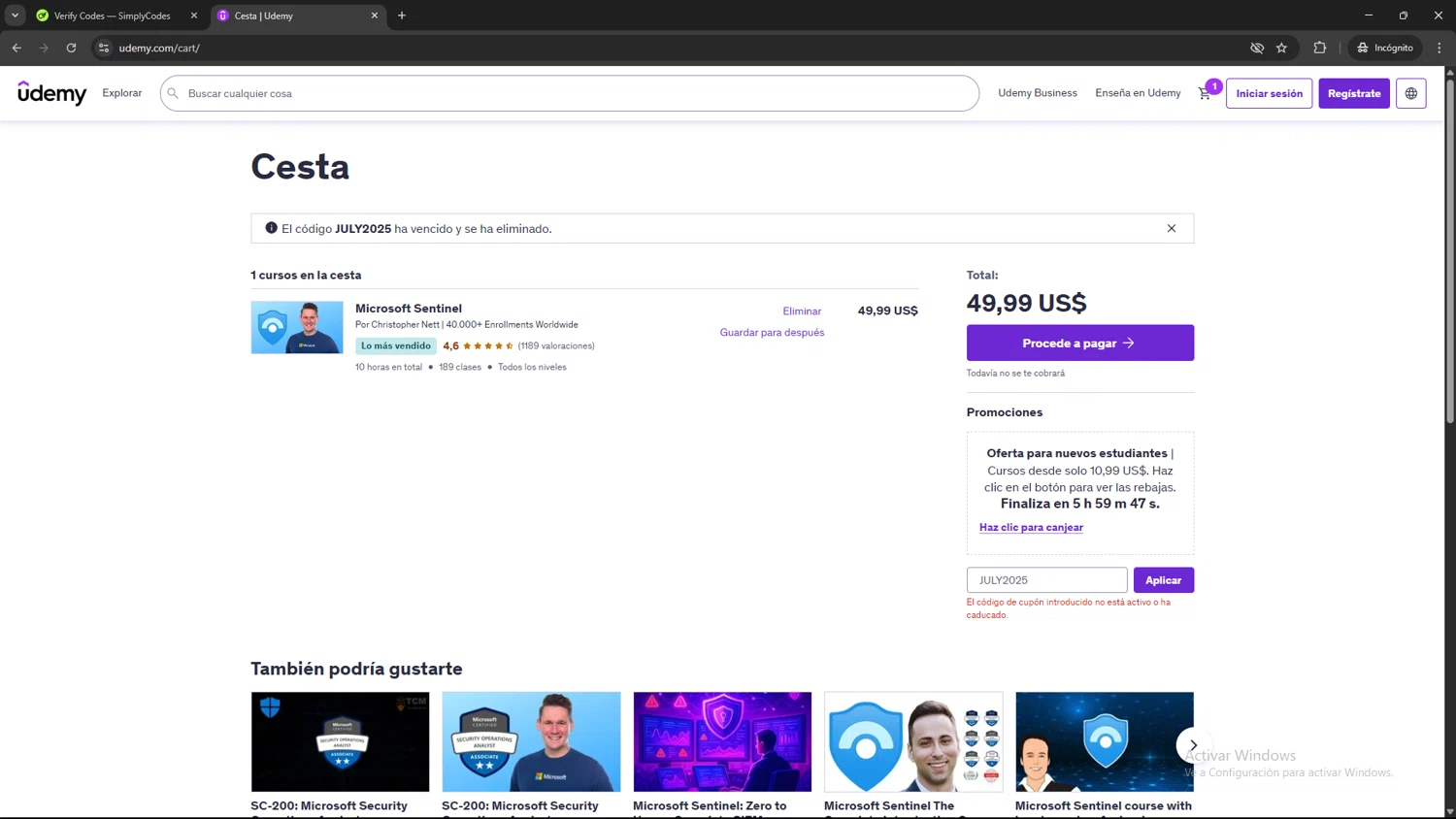Click Guardar para después link
This screenshot has width=1456, height=819.
(x=772, y=333)
